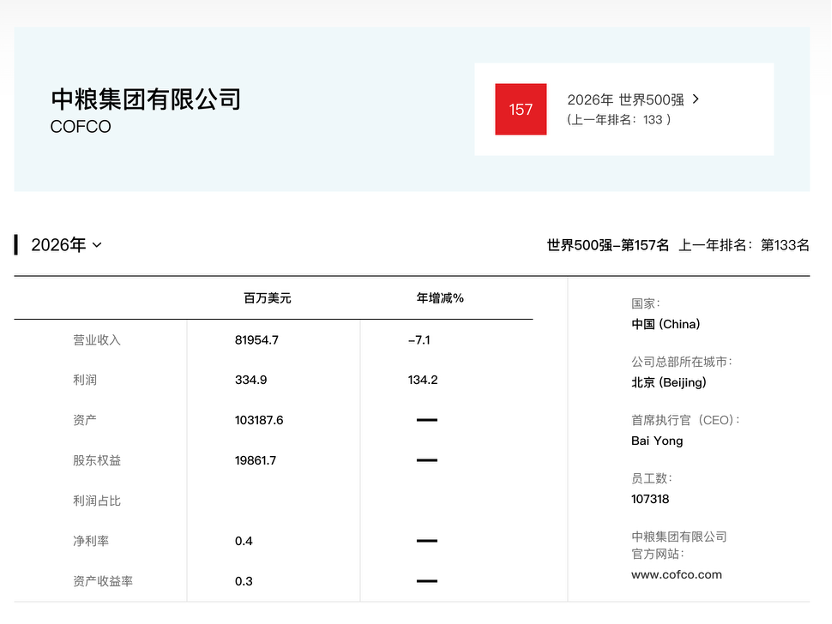Click the assets value 103187.6
The width and height of the screenshot is (832, 624).
259,420
